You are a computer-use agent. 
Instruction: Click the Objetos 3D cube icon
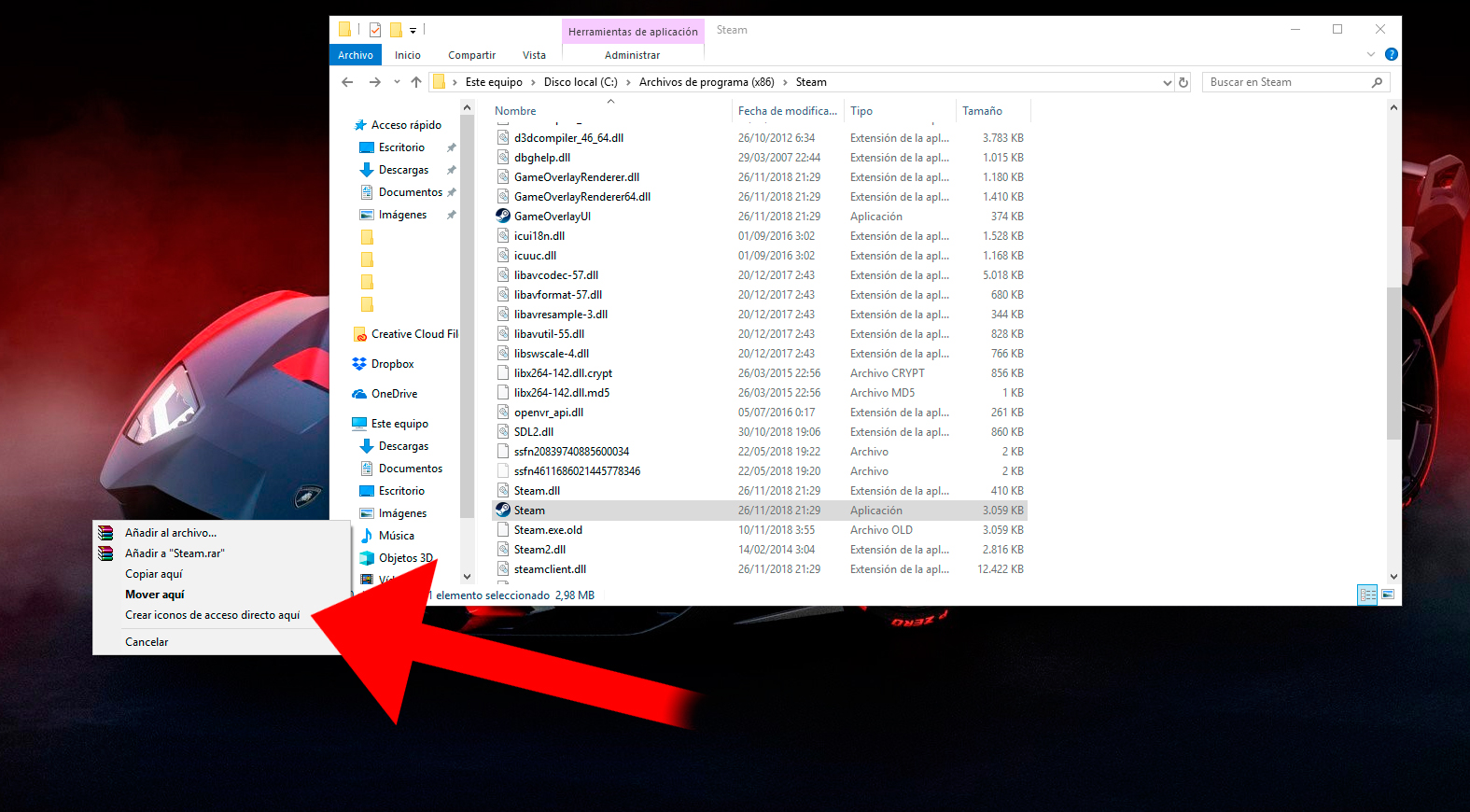click(367, 558)
